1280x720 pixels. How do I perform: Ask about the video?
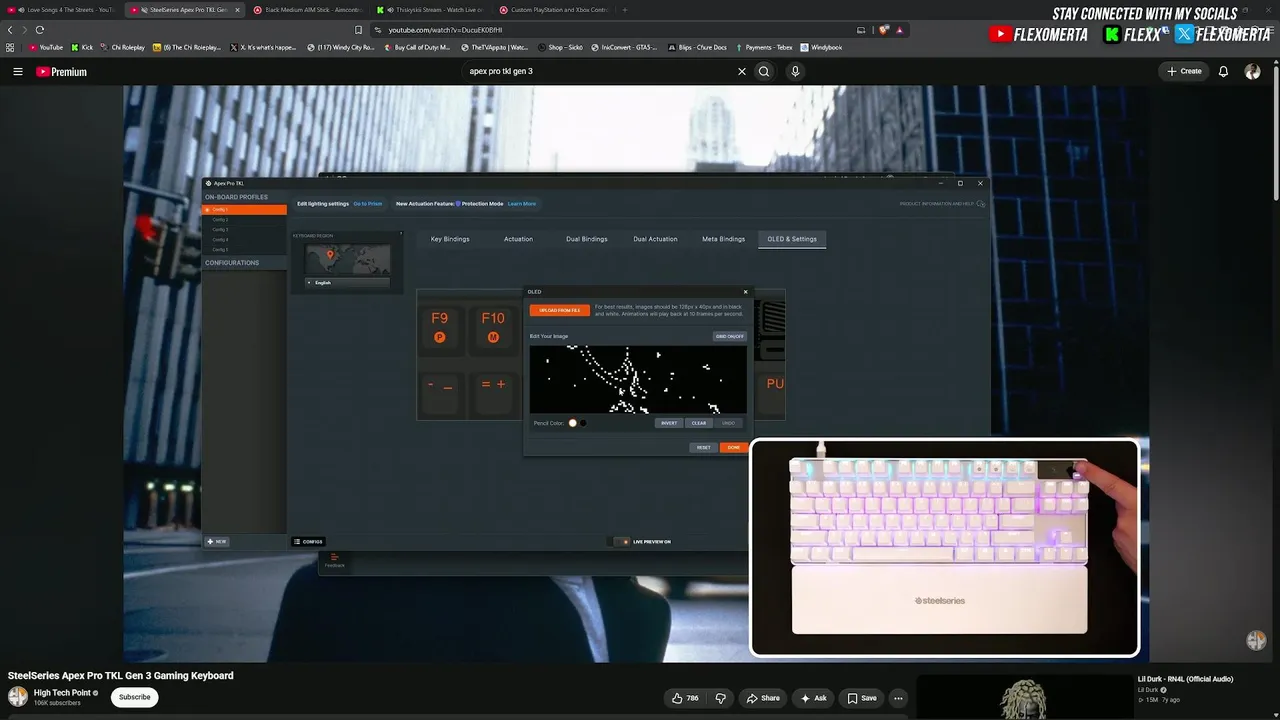[814, 698]
